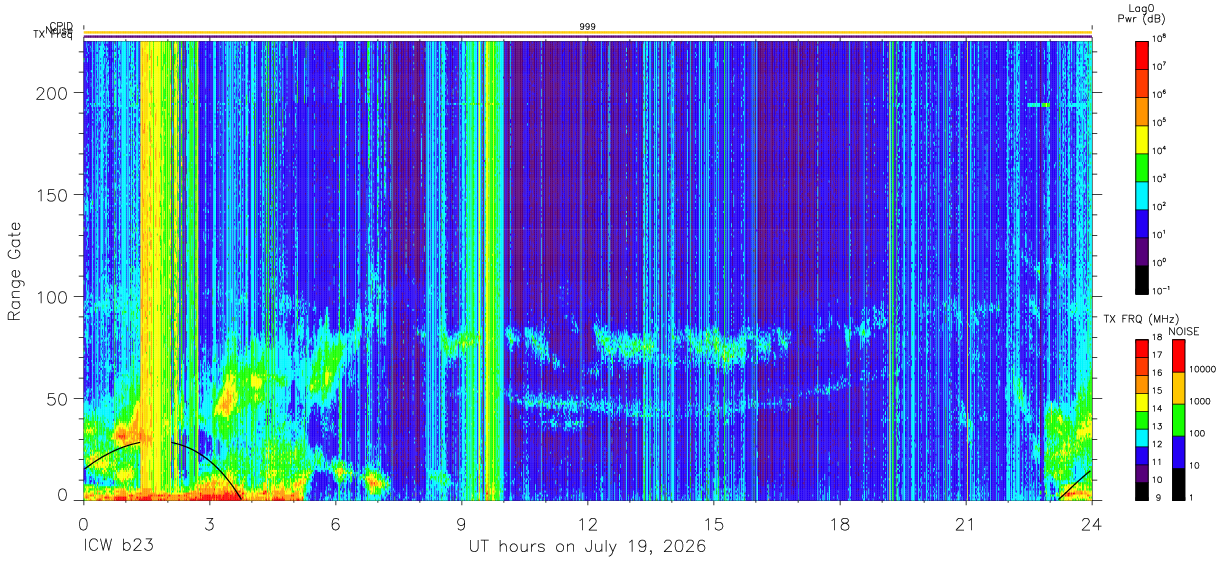
Task: Click the green segment of Lag0 Pwr colorbar
Action: pyautogui.click(x=1142, y=166)
